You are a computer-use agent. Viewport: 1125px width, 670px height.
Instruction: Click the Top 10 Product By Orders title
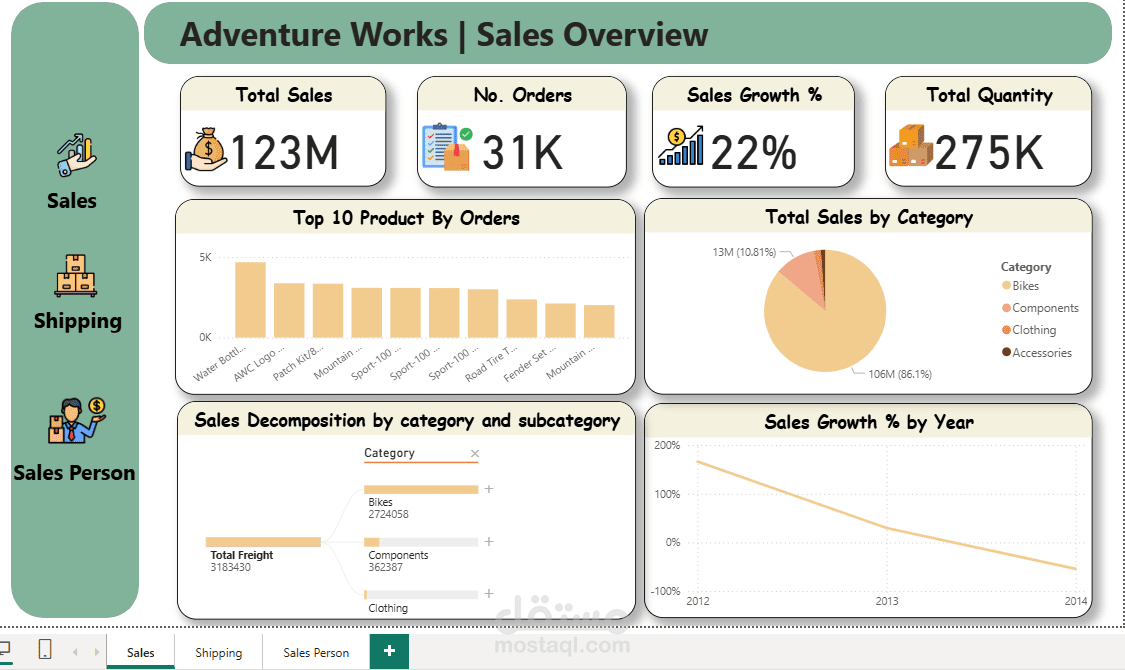coord(406,218)
